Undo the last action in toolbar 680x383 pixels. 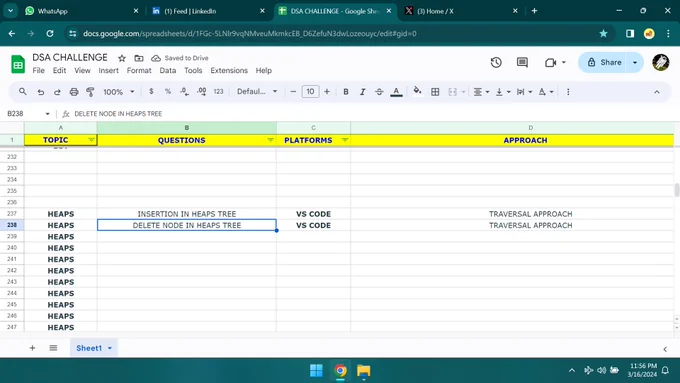pyautogui.click(x=41, y=92)
